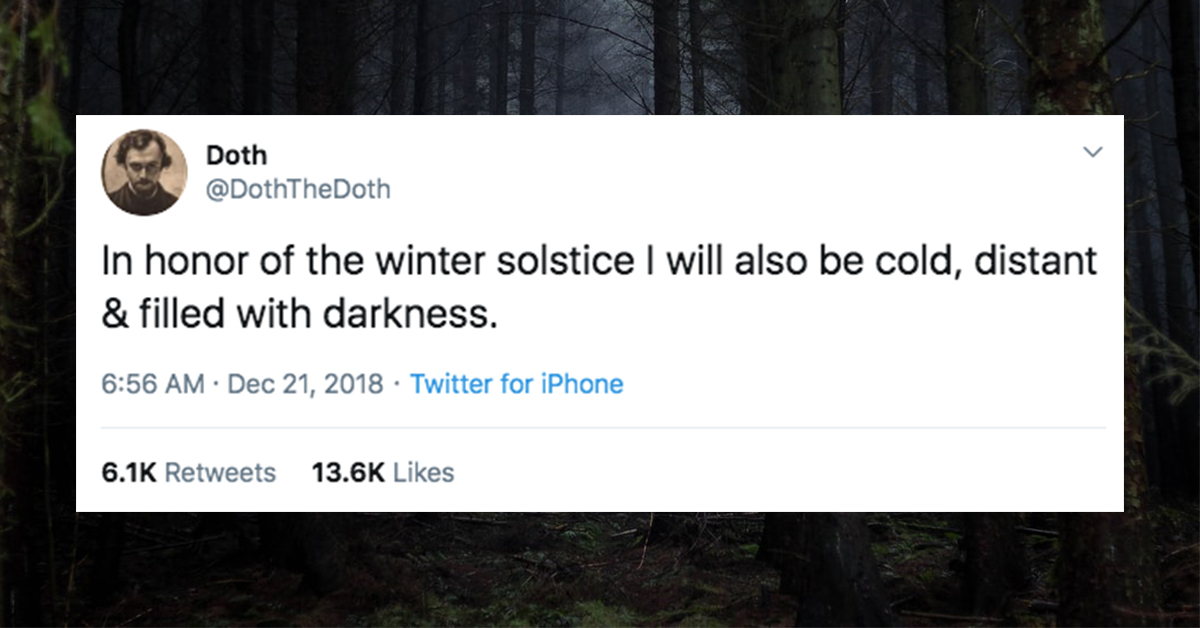The image size is (1200, 628).
Task: Click the In honor opening words
Action: click(161, 263)
